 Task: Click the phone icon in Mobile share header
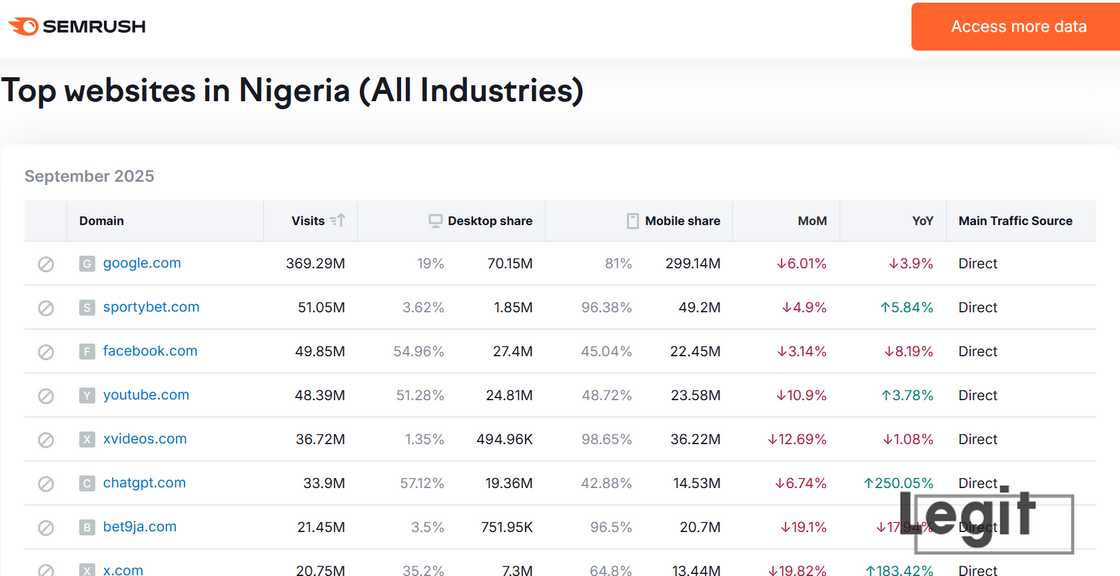point(633,220)
